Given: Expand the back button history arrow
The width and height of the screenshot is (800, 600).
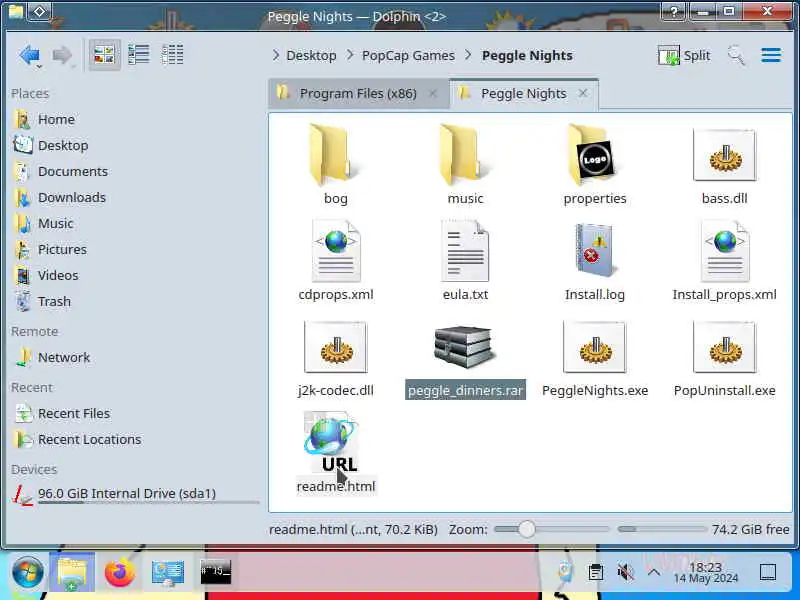Looking at the screenshot, I should pyautogui.click(x=39, y=66).
